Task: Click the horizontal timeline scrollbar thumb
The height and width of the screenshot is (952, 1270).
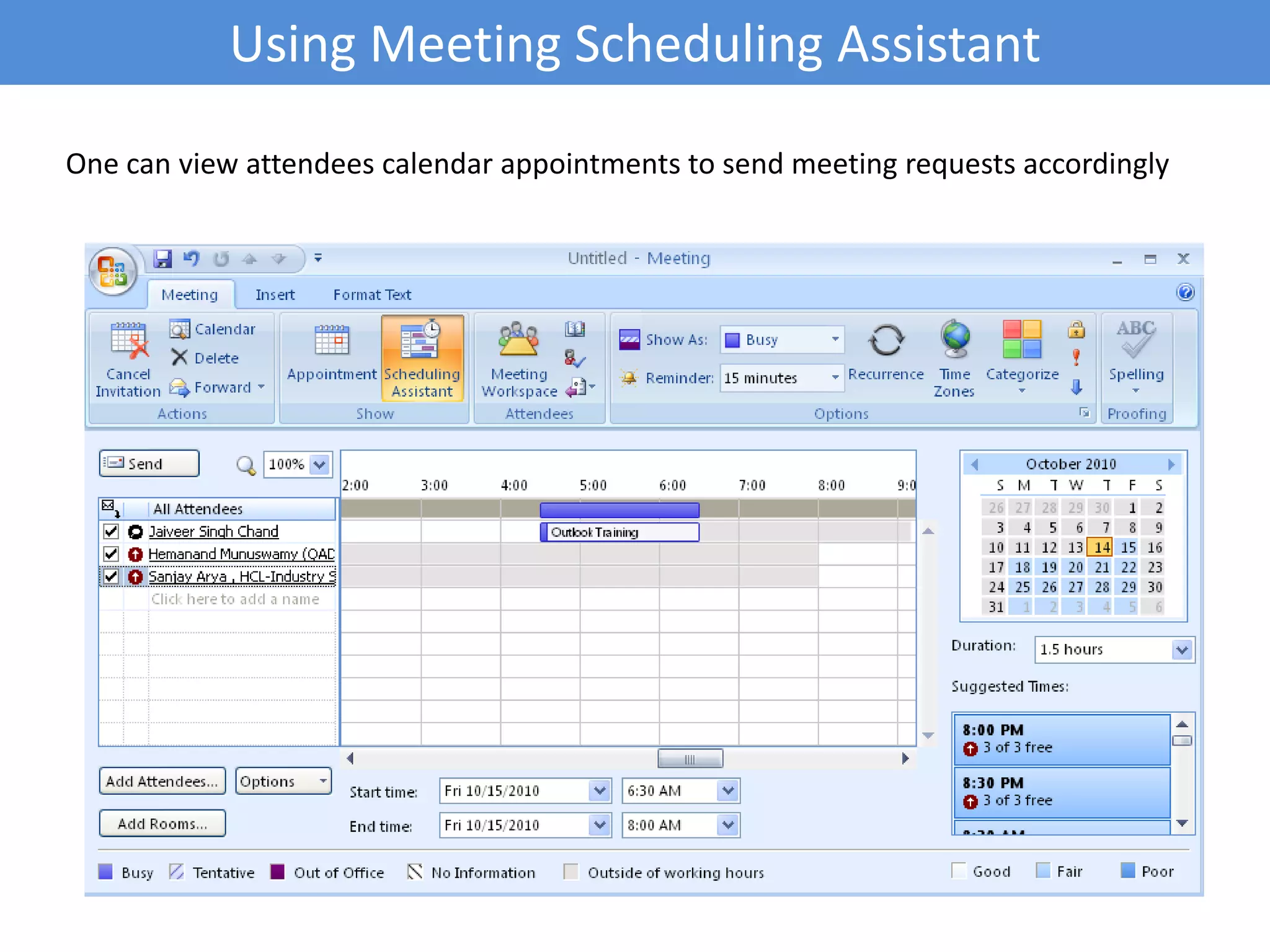Action: 690,759
